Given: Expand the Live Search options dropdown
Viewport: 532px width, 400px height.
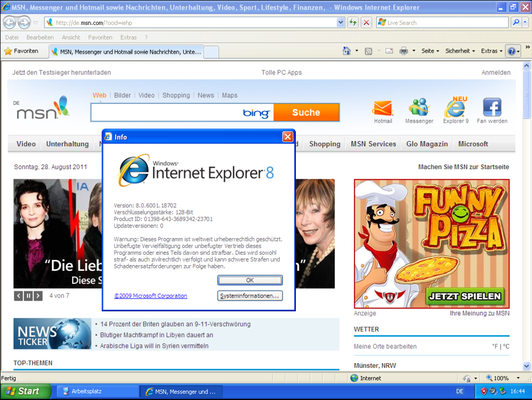Looking at the screenshot, I should [x=525, y=23].
